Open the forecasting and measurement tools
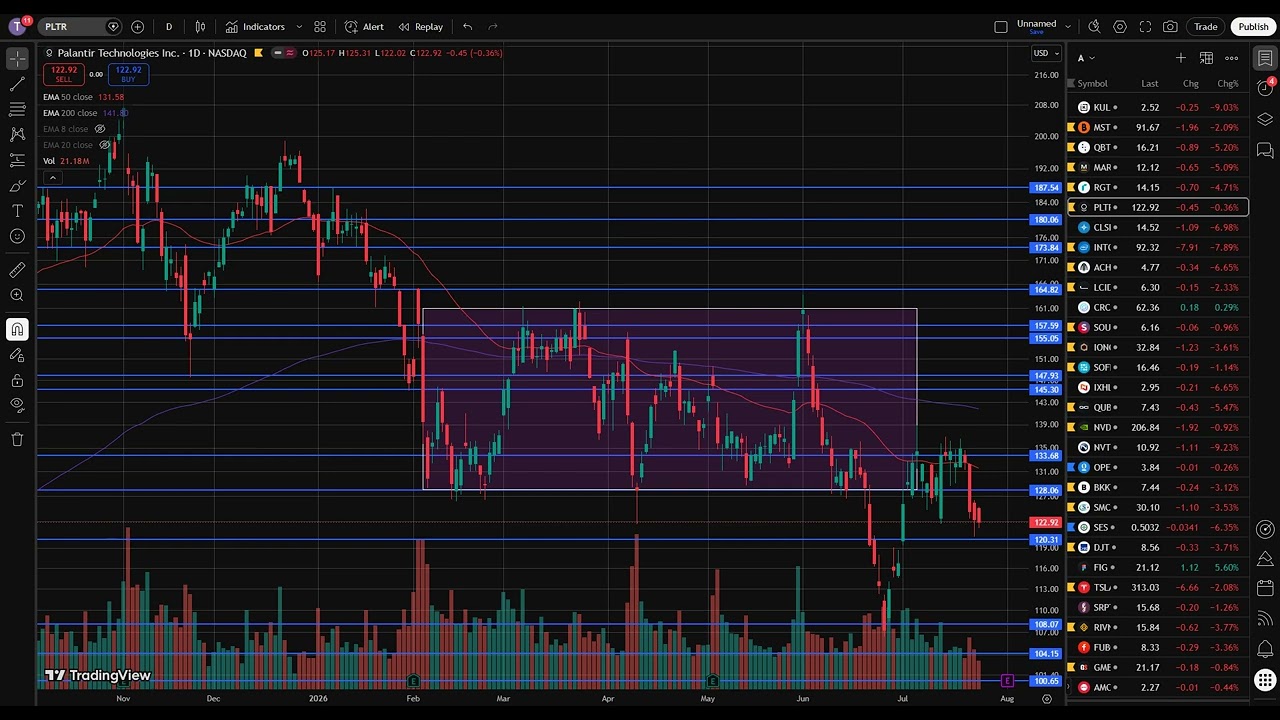The height and width of the screenshot is (720, 1280). 17,160
